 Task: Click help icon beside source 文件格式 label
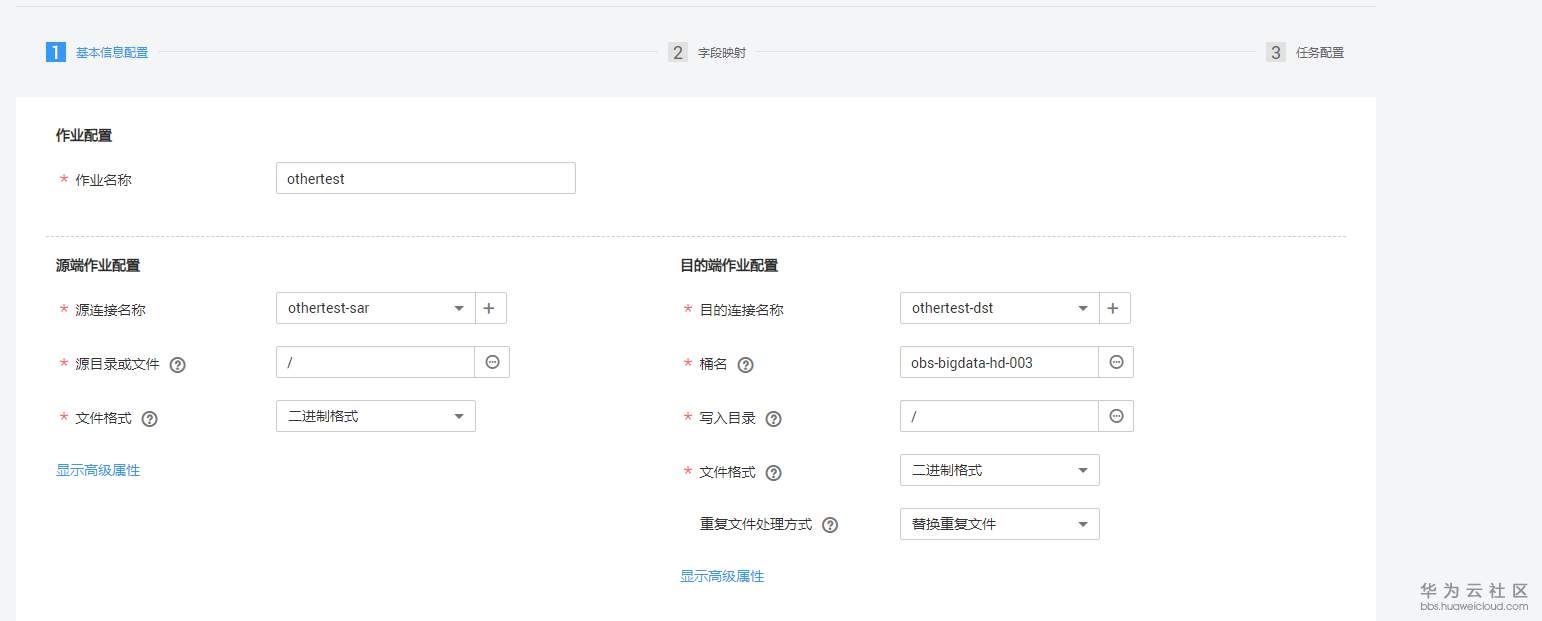[x=149, y=419]
